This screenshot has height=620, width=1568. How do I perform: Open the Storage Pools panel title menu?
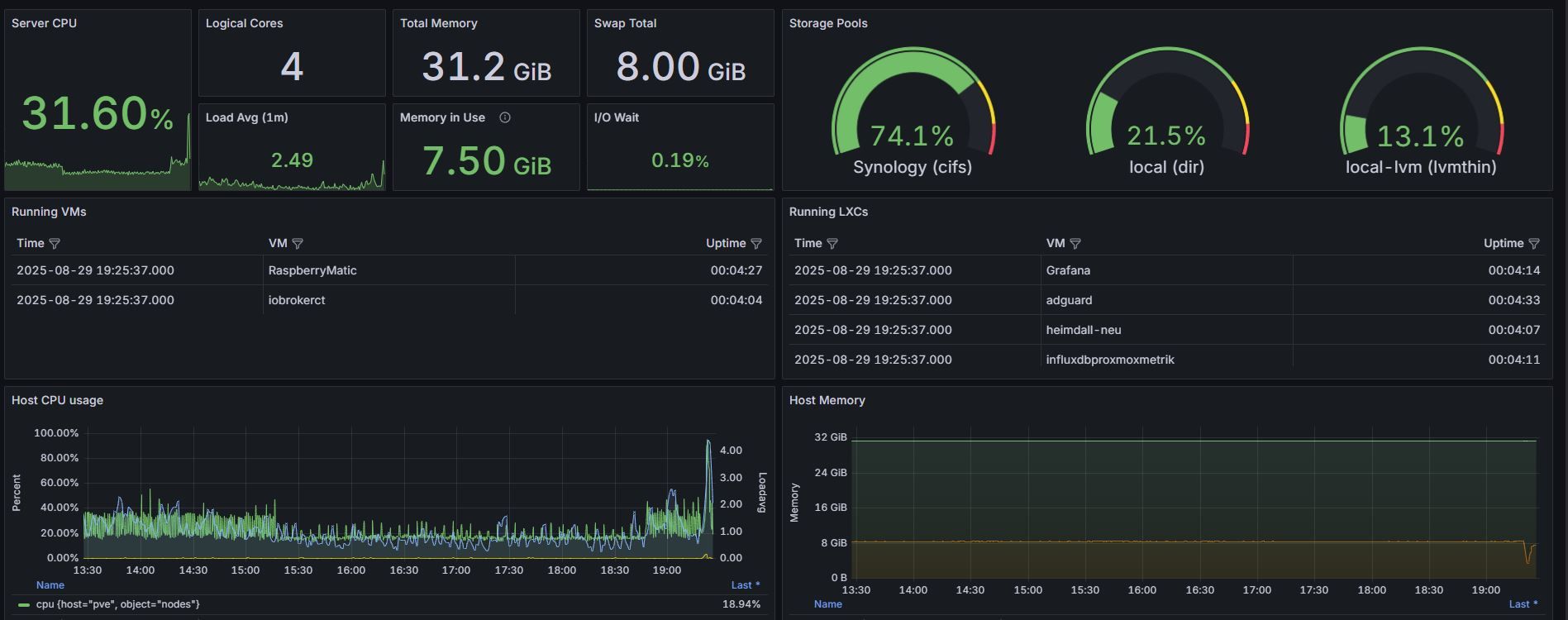tap(827, 23)
